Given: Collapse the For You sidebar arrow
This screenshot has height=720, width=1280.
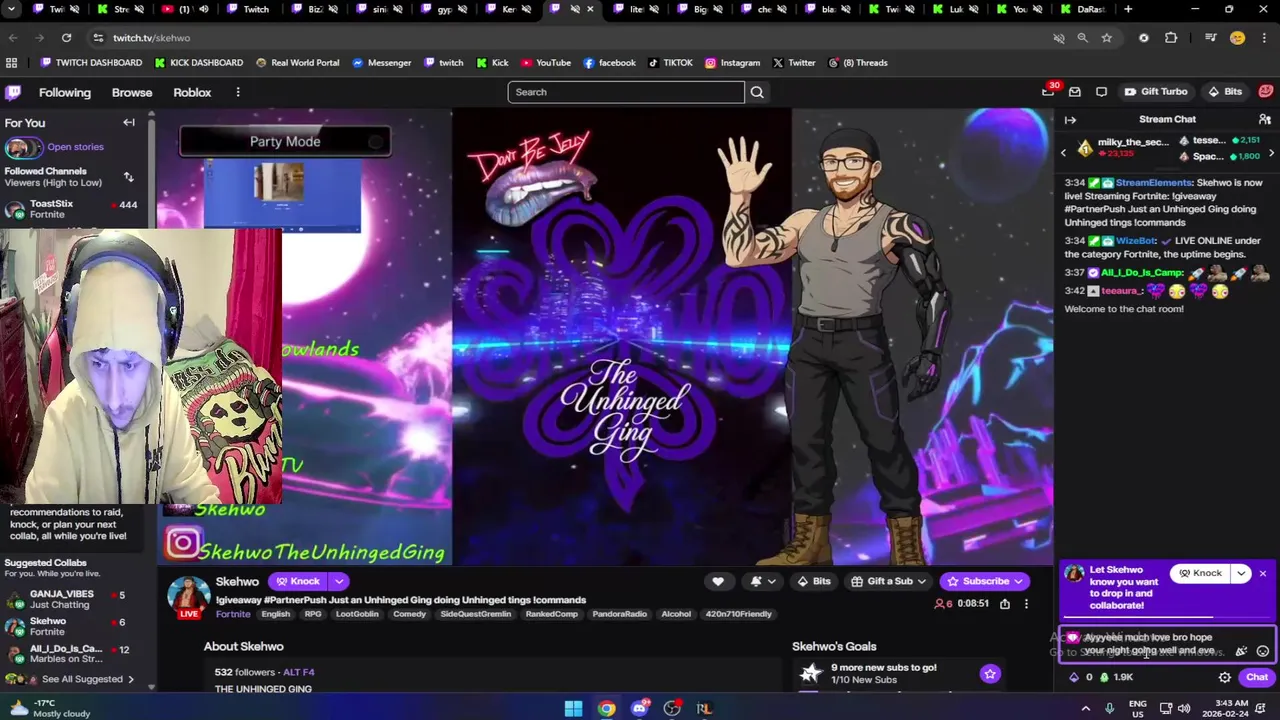Looking at the screenshot, I should click(129, 123).
